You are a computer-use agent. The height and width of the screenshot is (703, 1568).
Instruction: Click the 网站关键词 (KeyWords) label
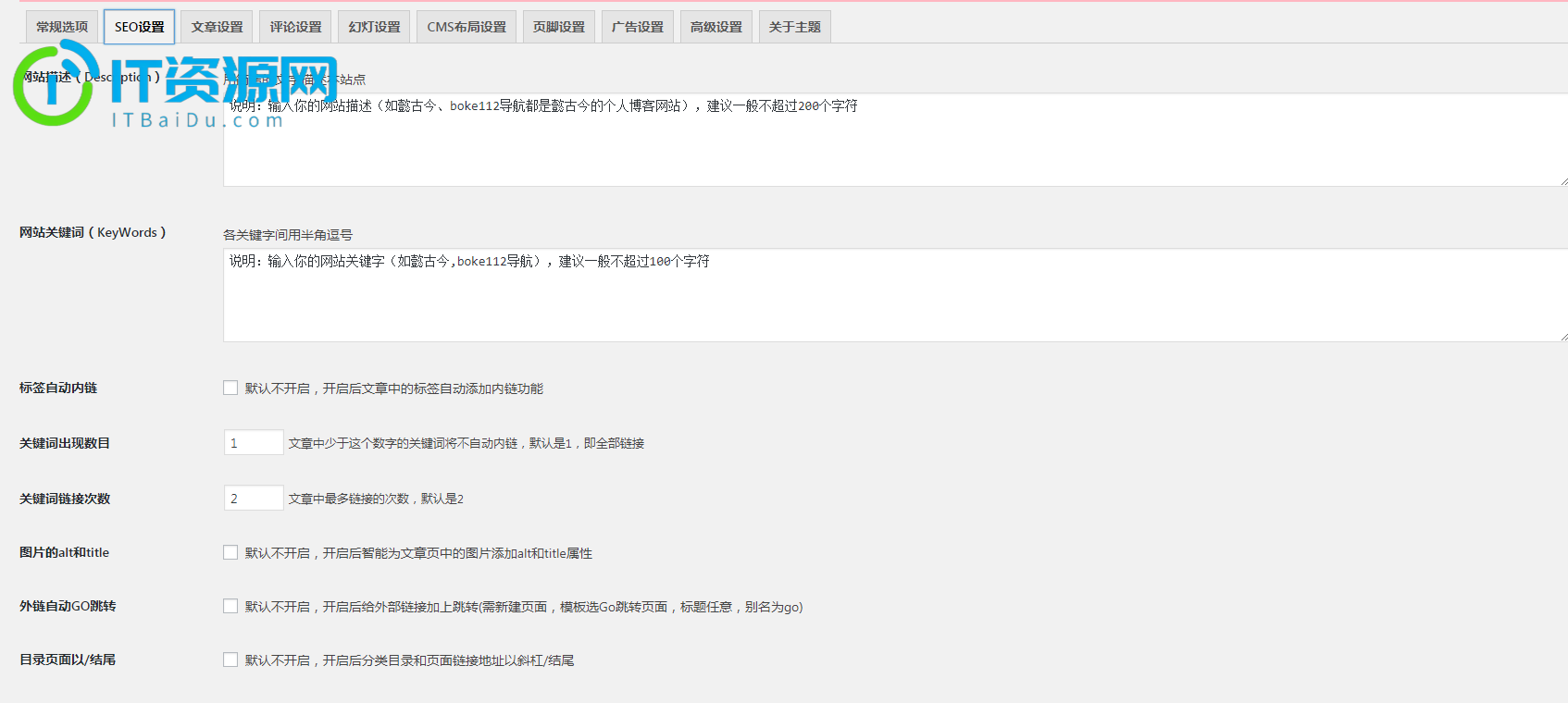(93, 232)
